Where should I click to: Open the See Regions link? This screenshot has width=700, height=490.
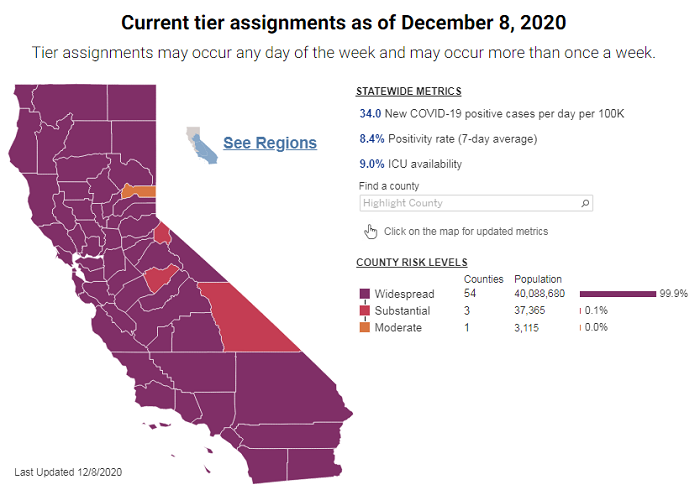click(270, 143)
